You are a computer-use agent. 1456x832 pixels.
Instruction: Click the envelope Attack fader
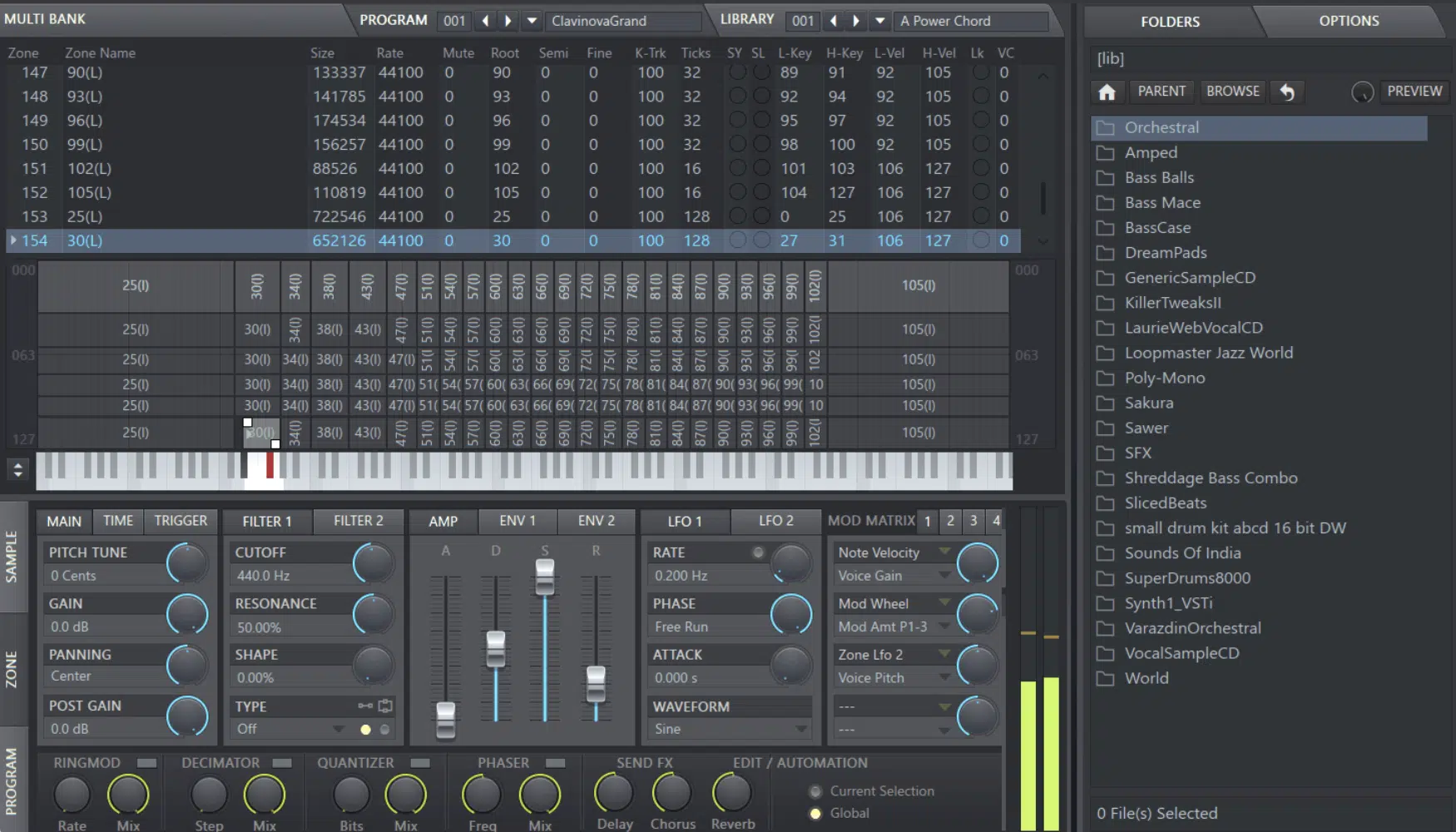[446, 721]
